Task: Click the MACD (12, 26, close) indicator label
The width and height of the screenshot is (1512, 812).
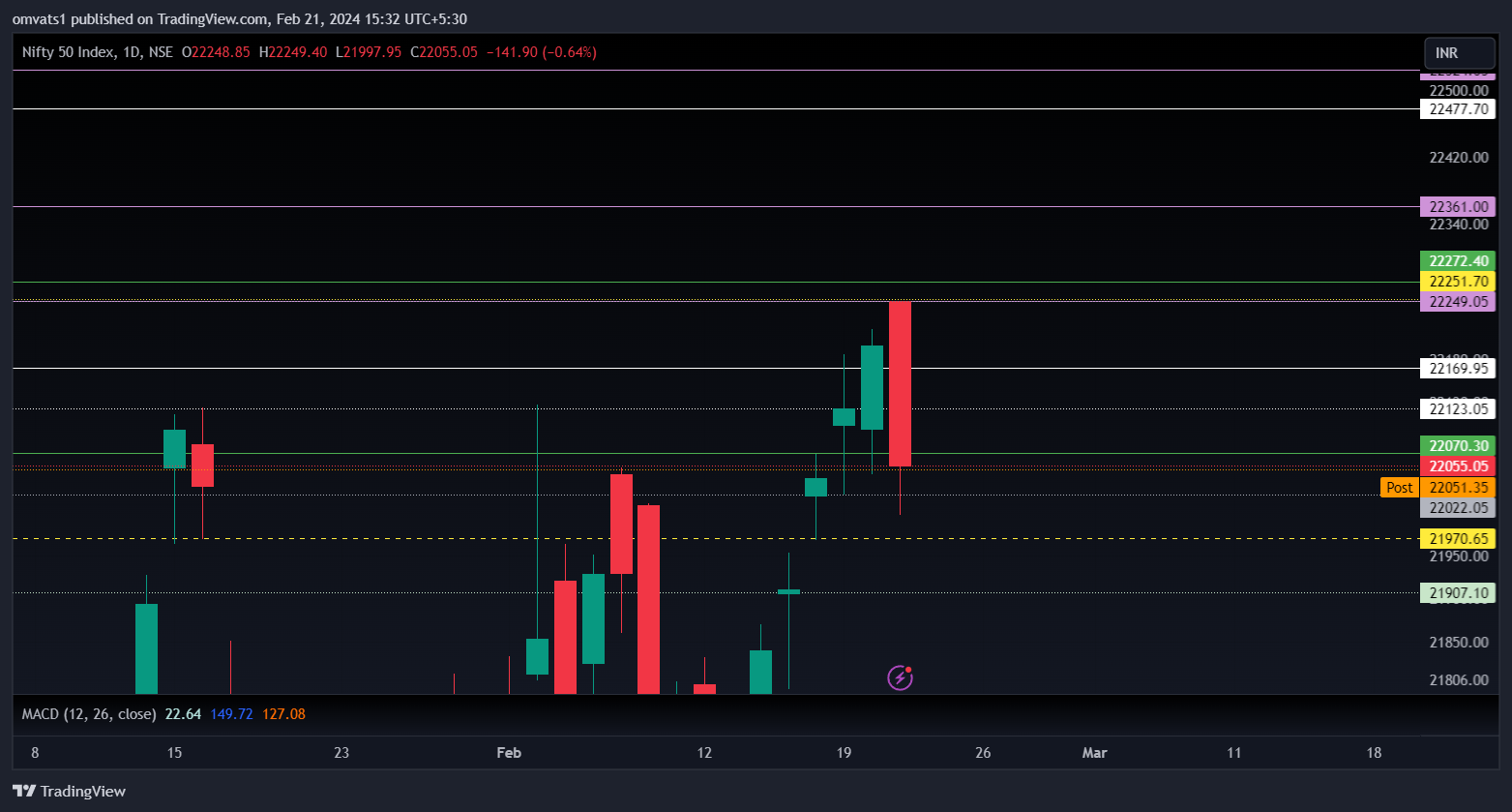Action: click(89, 714)
